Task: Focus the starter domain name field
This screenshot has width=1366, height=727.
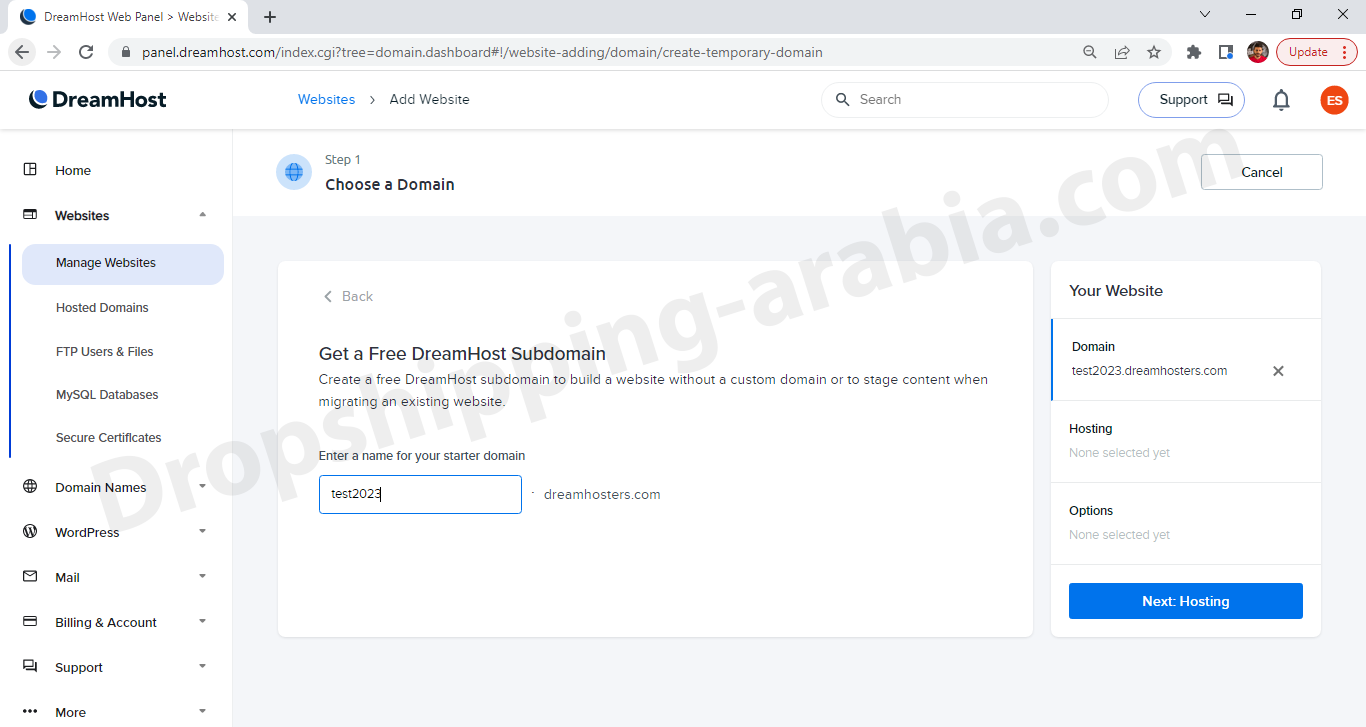Action: [x=420, y=495]
